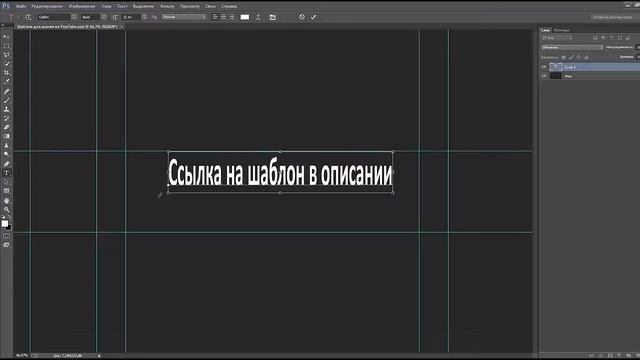
Task: Hide the text layer with eye icon
Action: [544, 67]
